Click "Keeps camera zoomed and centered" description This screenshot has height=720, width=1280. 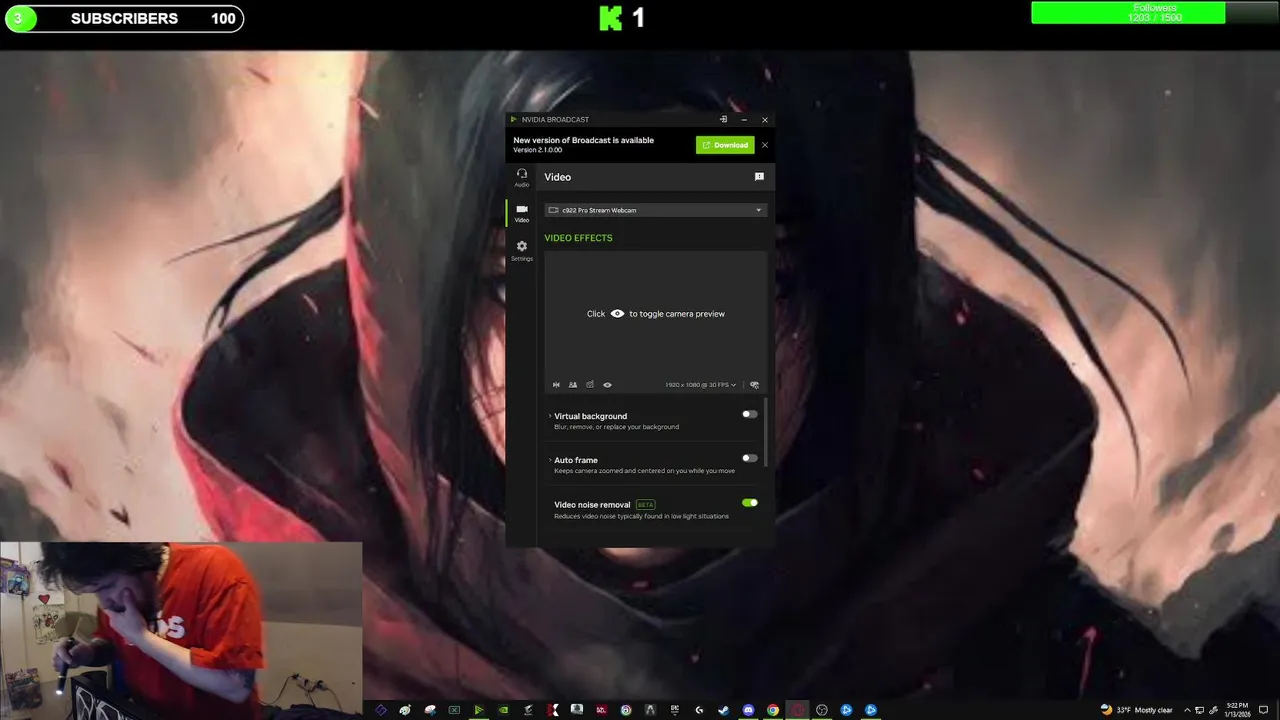tap(644, 471)
